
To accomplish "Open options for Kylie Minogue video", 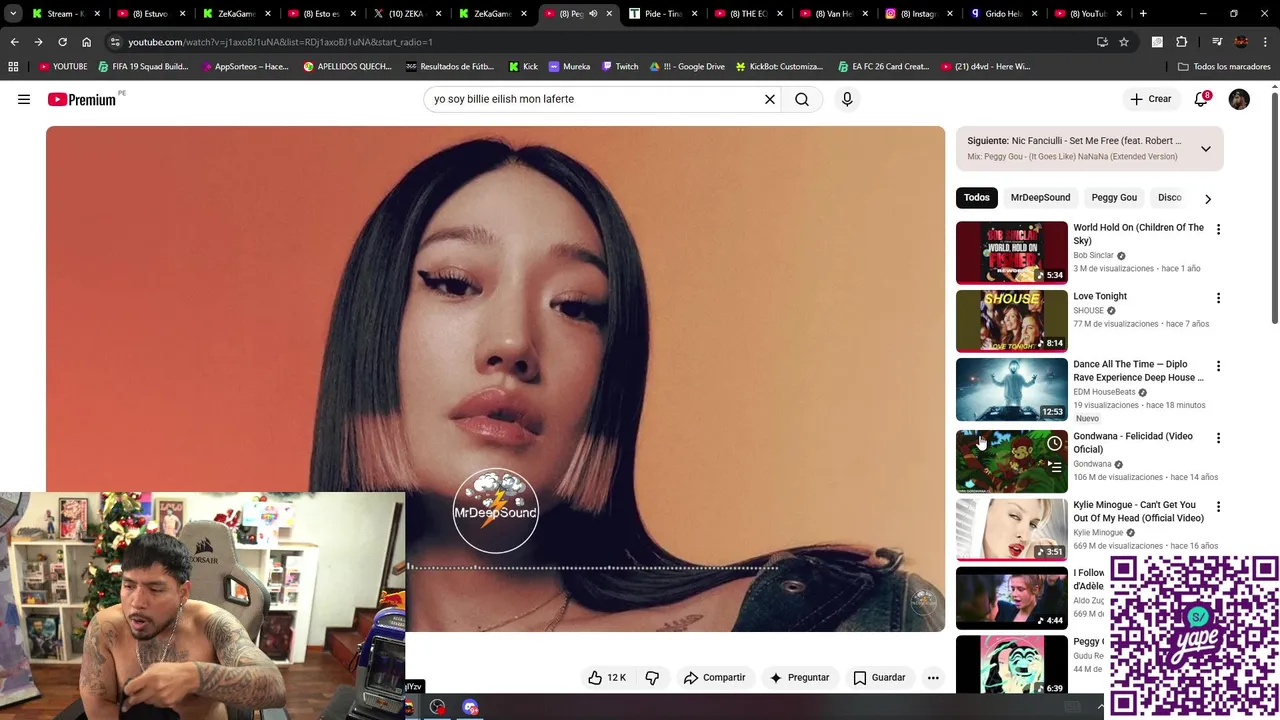I will (x=1218, y=507).
